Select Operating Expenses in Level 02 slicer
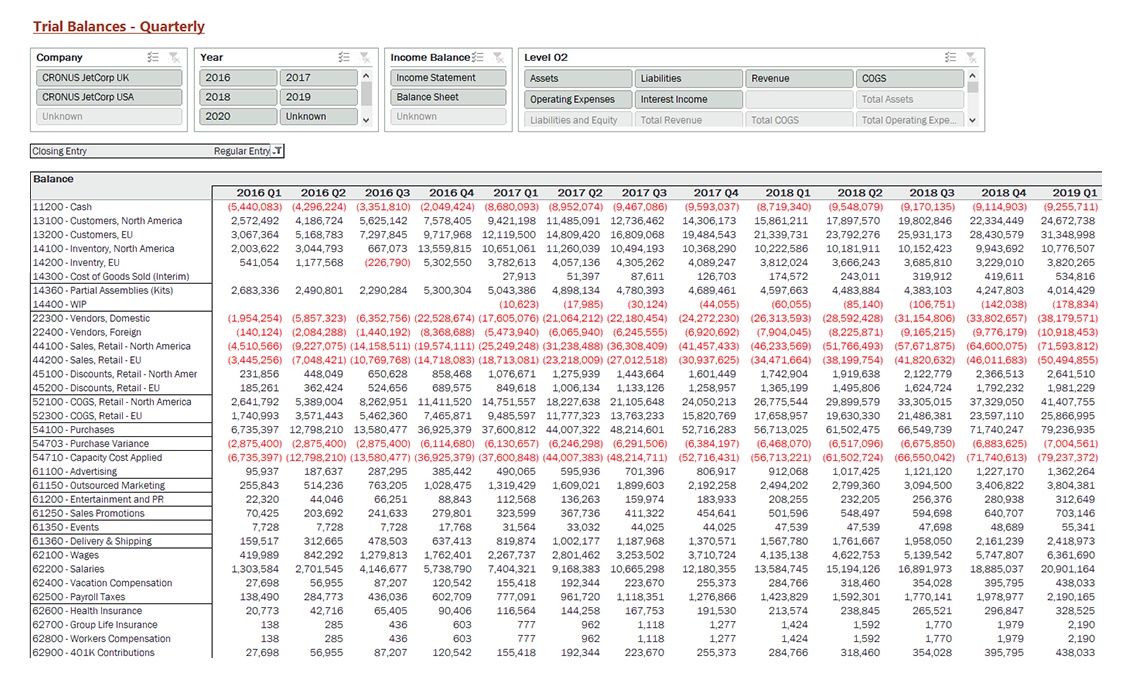This screenshot has height=687, width=1140. (578, 100)
